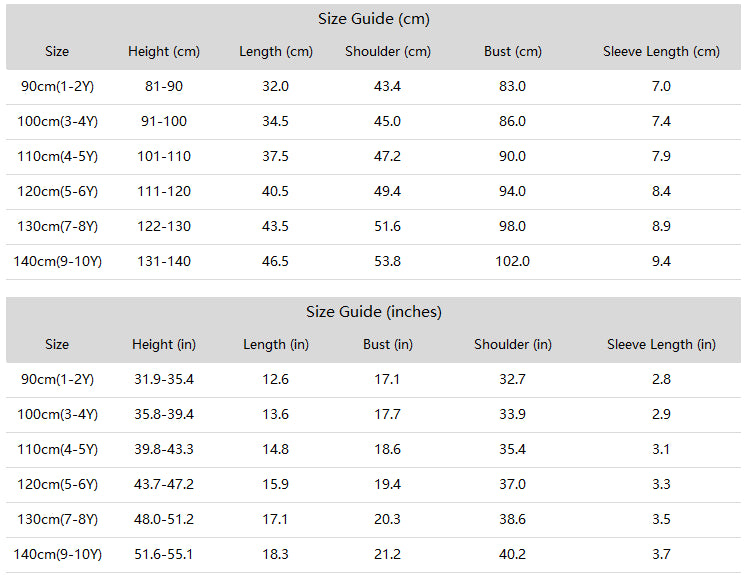Click the Bust (cm) column header

(x=513, y=51)
